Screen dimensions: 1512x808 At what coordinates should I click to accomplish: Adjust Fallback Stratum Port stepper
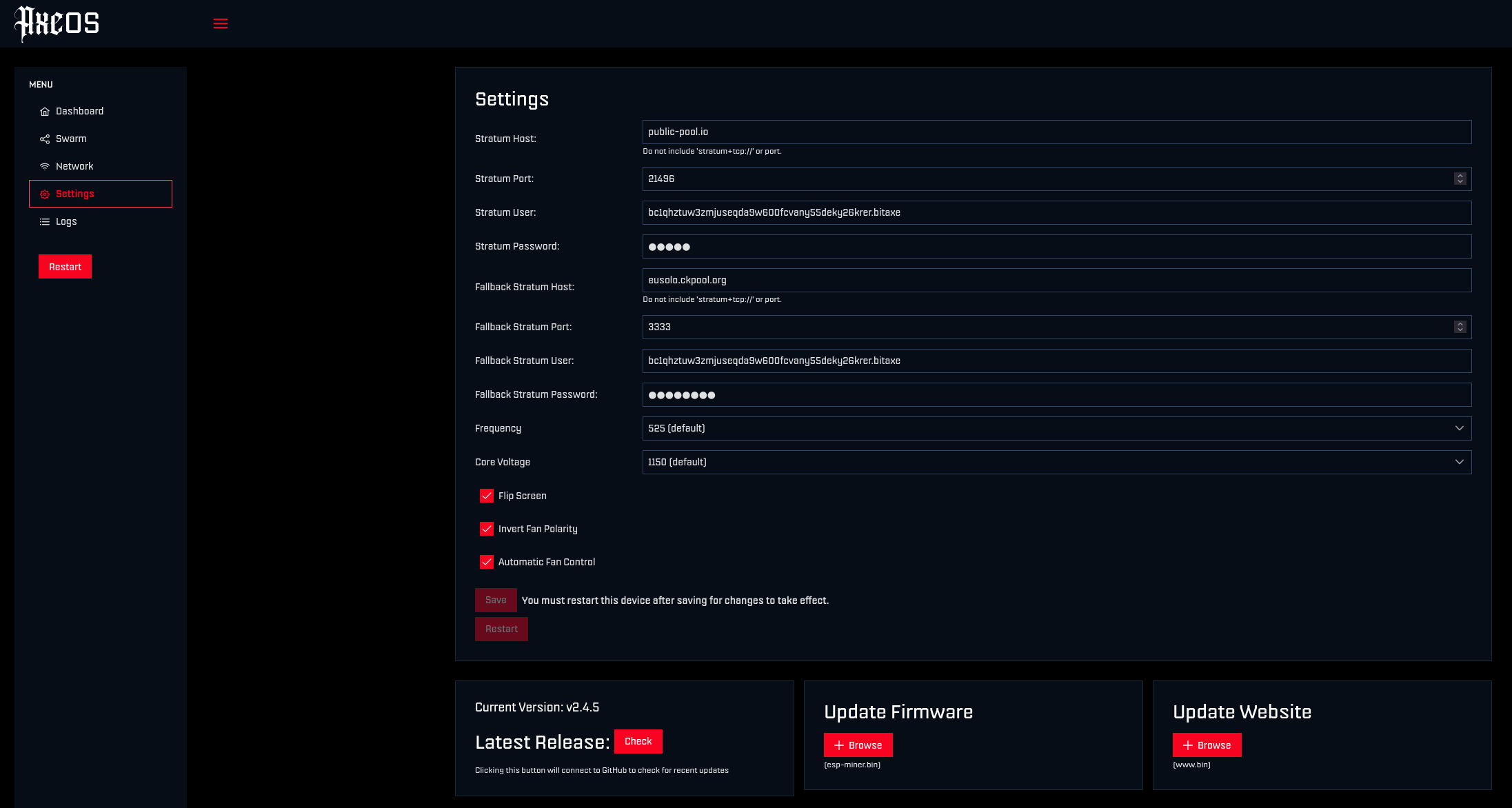point(1460,327)
